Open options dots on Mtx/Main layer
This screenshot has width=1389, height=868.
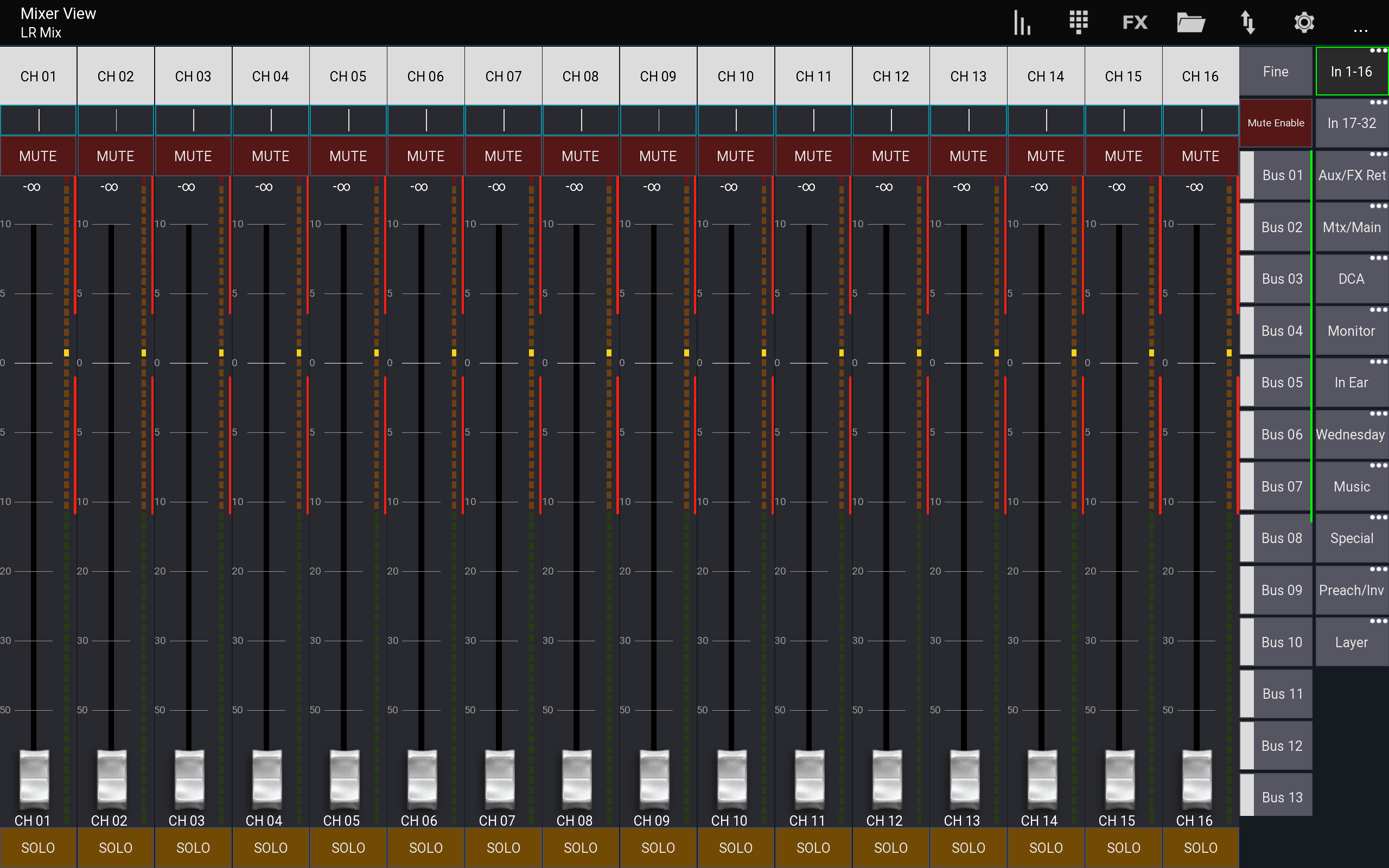click(x=1378, y=206)
